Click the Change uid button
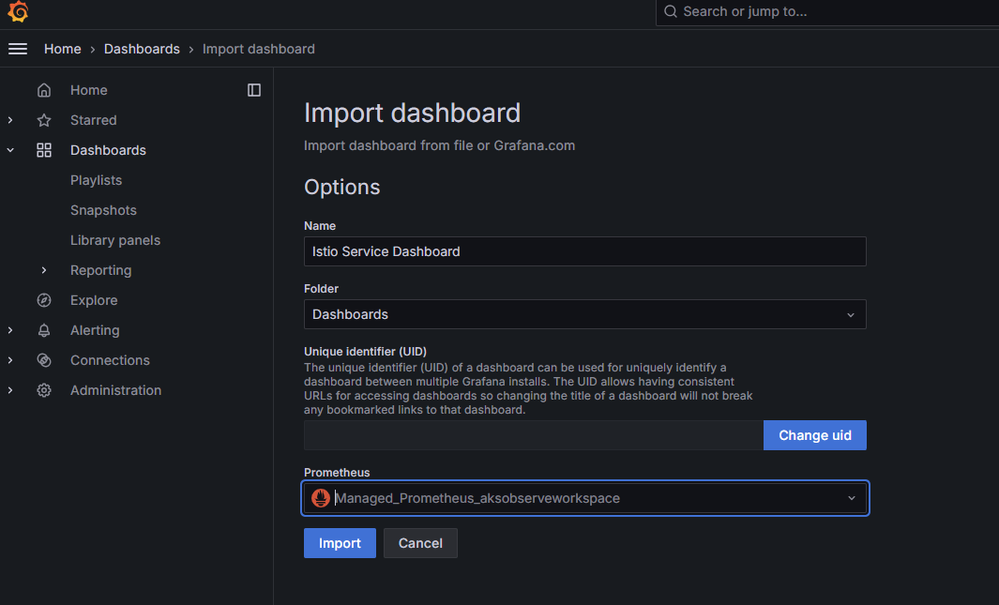Image resolution: width=999 pixels, height=605 pixels. click(x=815, y=435)
